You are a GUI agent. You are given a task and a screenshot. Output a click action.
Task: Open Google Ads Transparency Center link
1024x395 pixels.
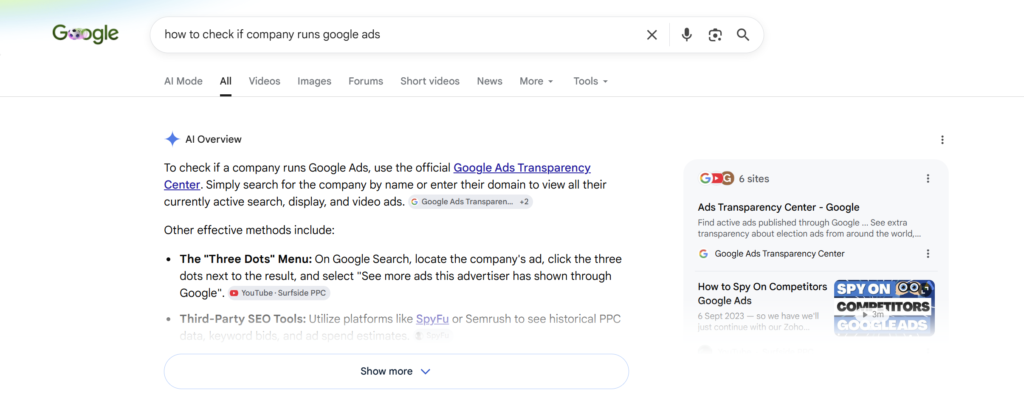522,168
